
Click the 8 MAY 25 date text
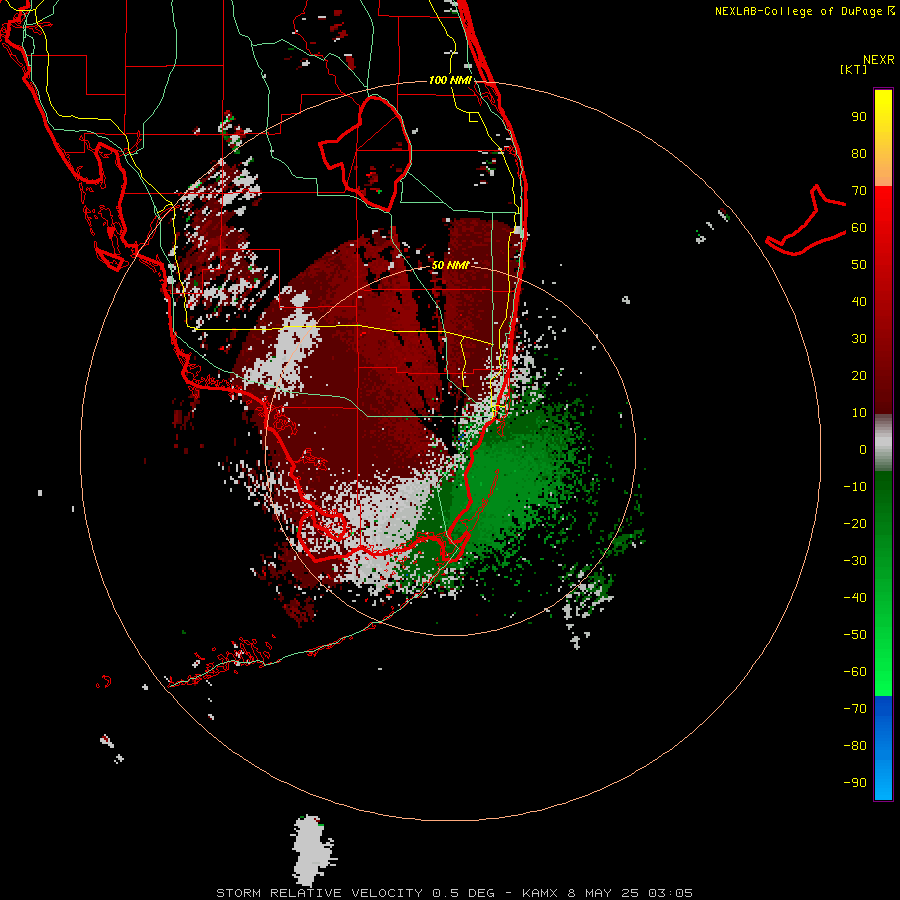[x=603, y=893]
